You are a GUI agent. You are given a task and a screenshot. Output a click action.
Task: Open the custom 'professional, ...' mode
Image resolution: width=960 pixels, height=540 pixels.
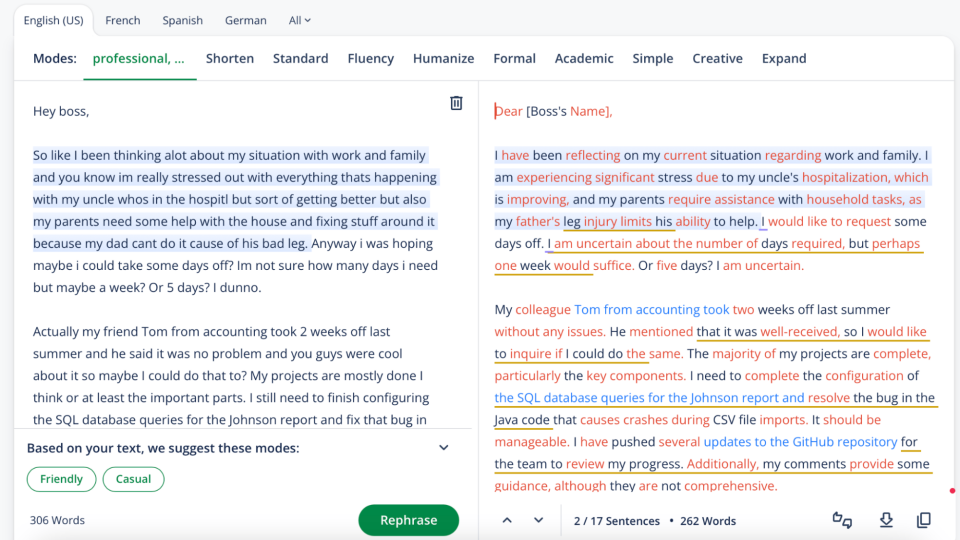[138, 59]
